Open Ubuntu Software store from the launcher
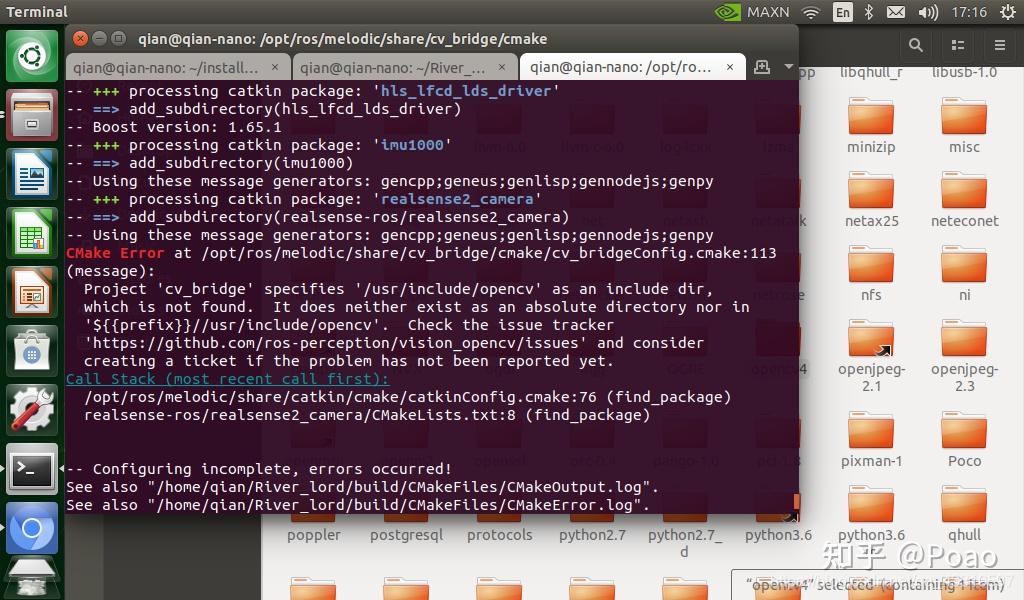Screen dimensions: 1024x600 (x=33, y=352)
